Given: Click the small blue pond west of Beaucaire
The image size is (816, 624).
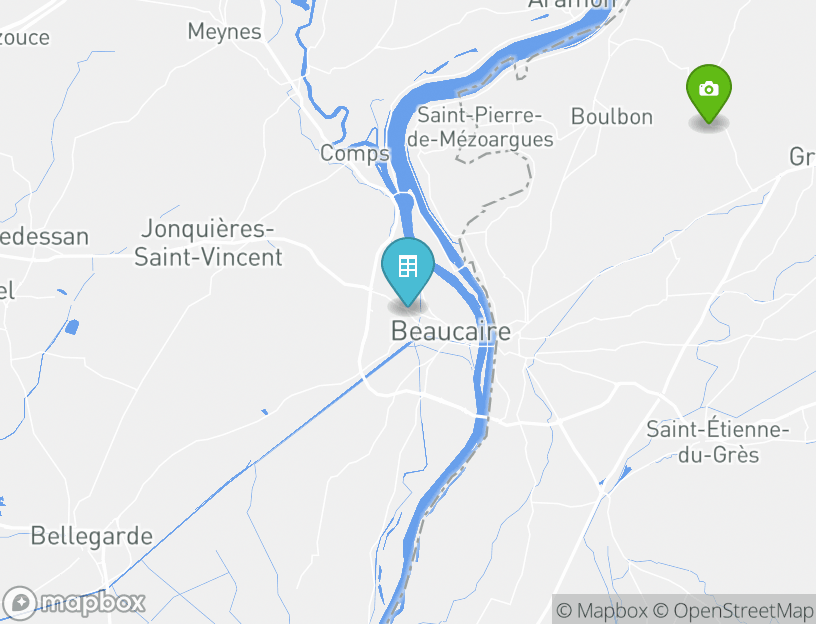Looking at the screenshot, I should coord(72,327).
